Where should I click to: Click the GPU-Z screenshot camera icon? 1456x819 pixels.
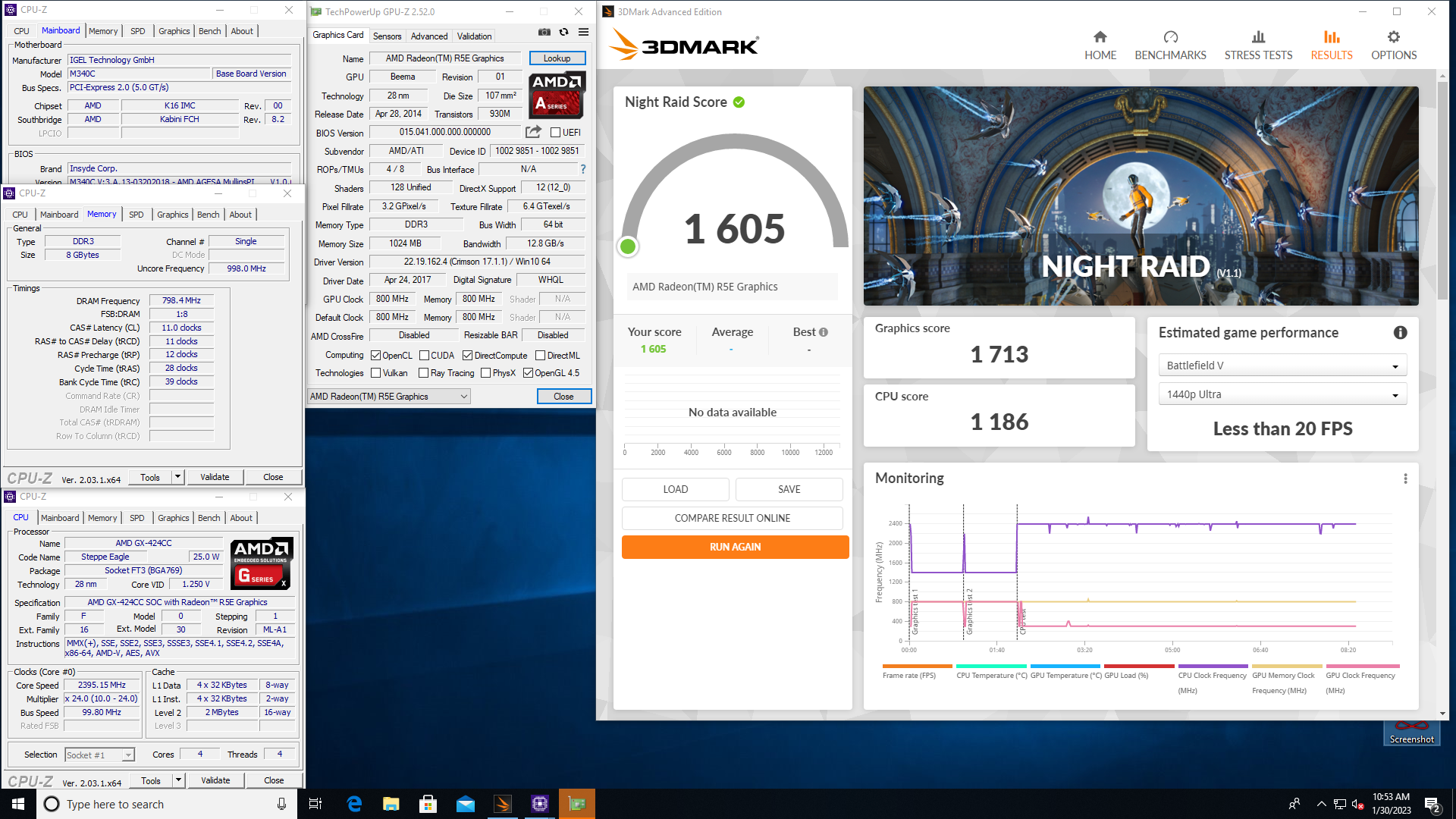(x=544, y=32)
